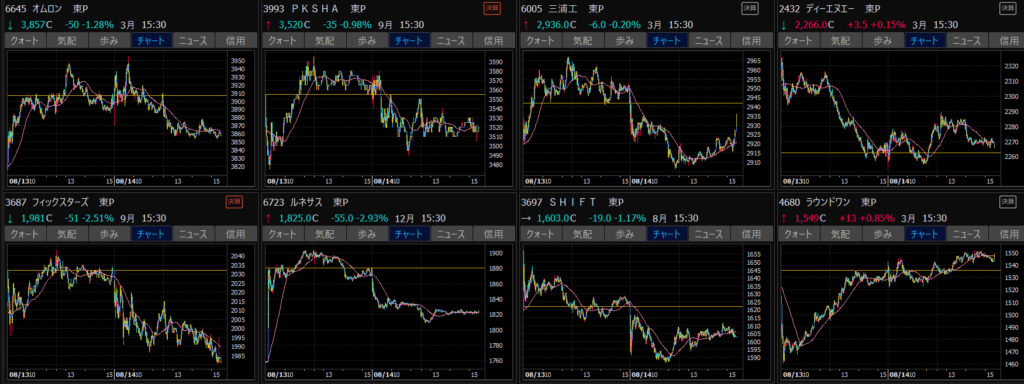Click the red 決算 badge on フィックスターズ panel
This screenshot has width=1024, height=384.
pyautogui.click(x=233, y=202)
